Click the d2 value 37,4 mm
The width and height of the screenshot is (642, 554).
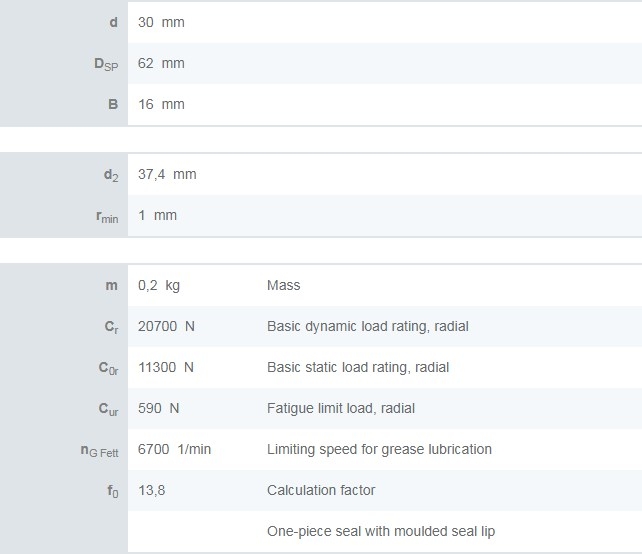(167, 174)
